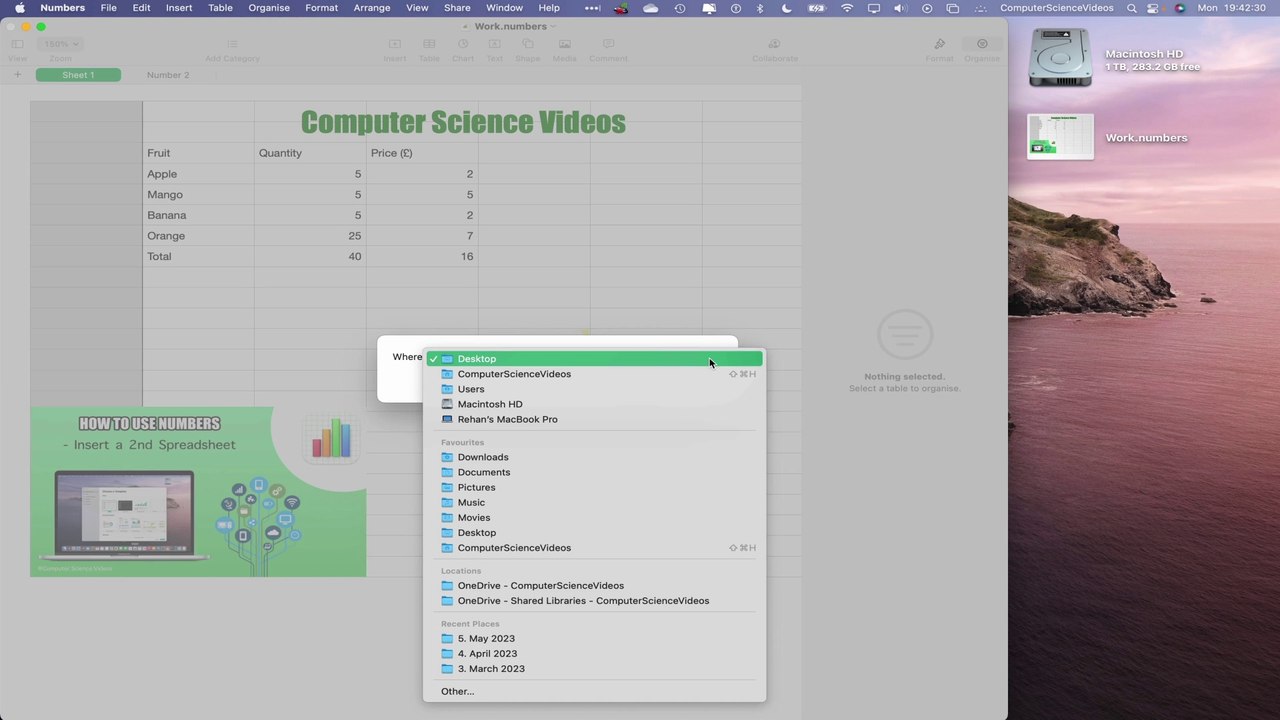Image resolution: width=1280 pixels, height=720 pixels.
Task: Click the Total row label cell
Action: click(x=198, y=256)
